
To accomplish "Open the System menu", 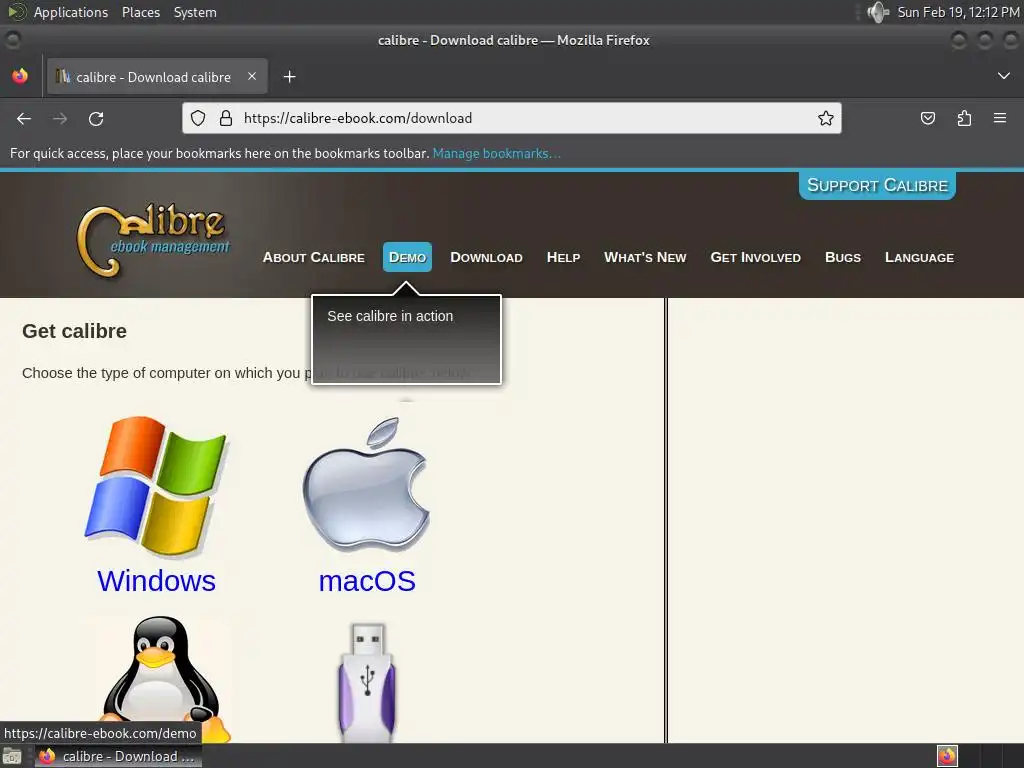I will click(195, 12).
